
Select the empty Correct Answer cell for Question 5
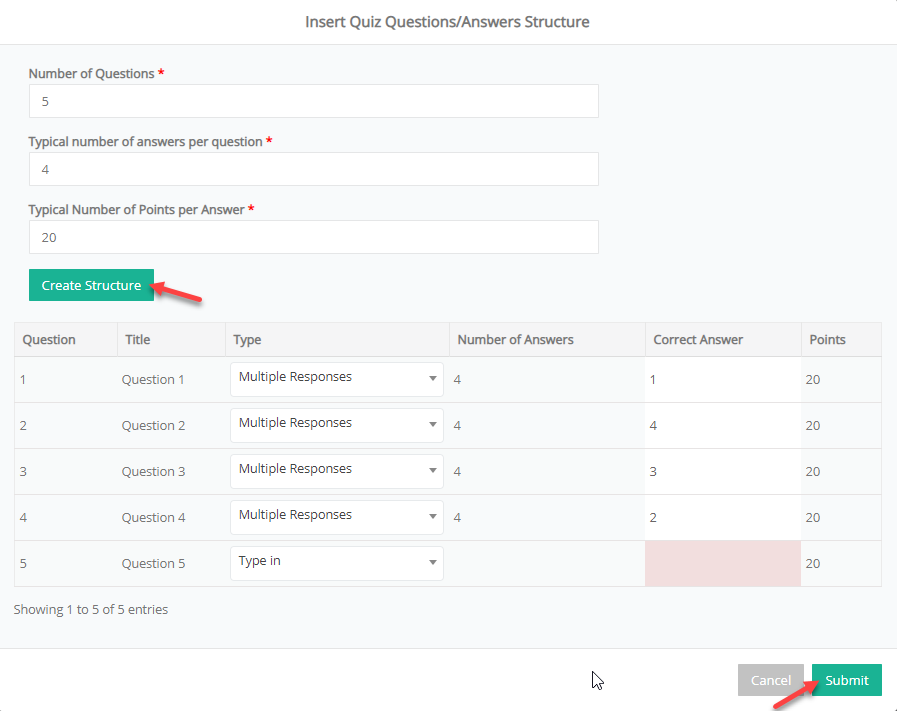tap(723, 563)
